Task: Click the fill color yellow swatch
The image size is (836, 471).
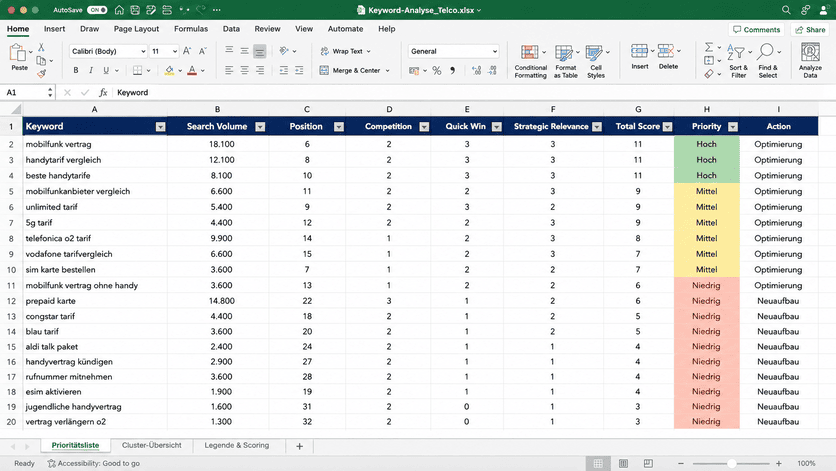Action: click(x=169, y=70)
